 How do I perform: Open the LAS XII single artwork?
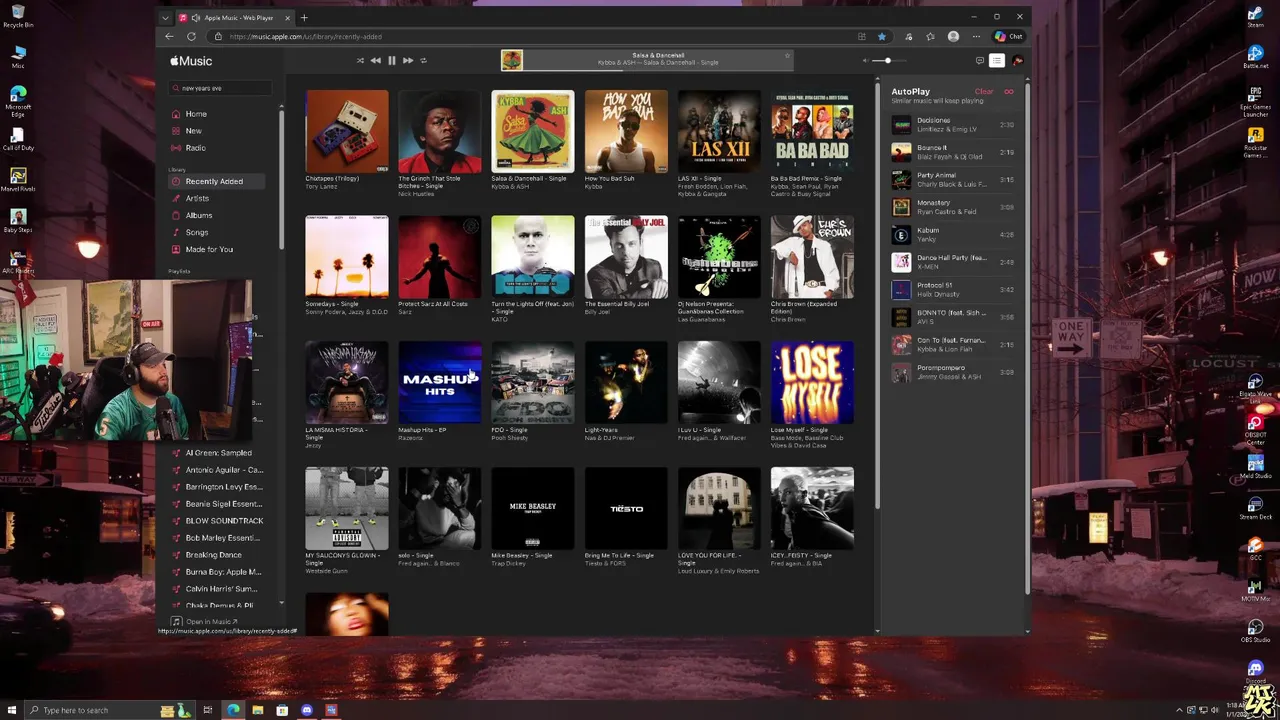click(x=719, y=131)
